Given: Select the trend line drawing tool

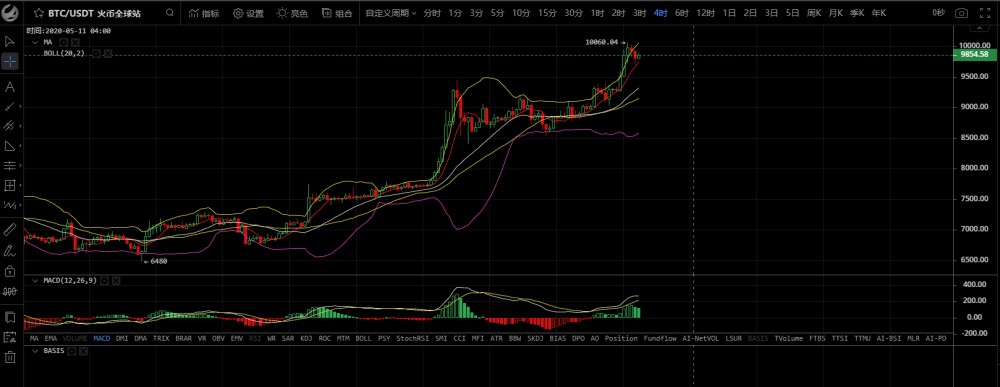Looking at the screenshot, I should (x=10, y=106).
